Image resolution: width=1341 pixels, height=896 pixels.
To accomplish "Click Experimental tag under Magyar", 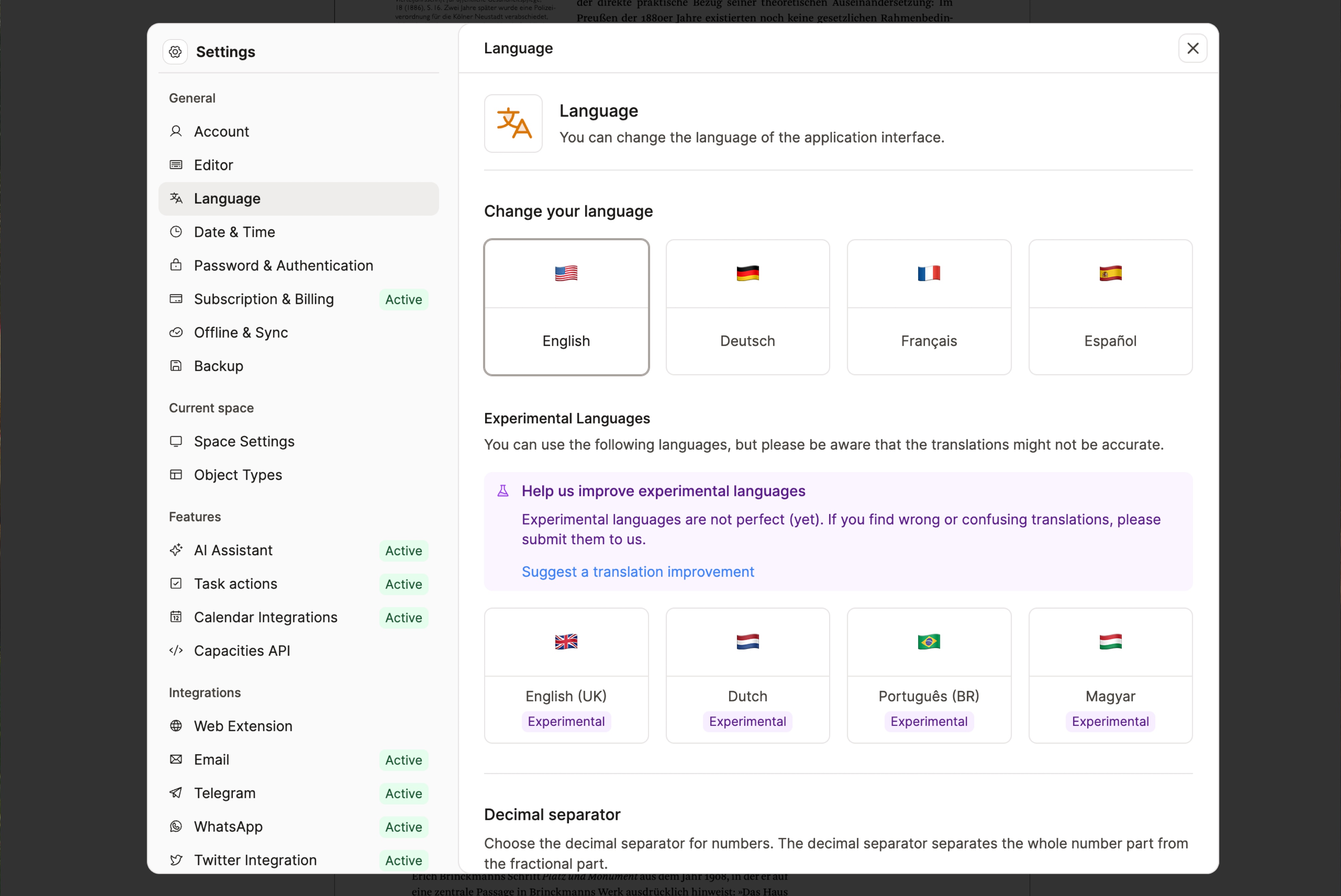I will pyautogui.click(x=1111, y=721).
